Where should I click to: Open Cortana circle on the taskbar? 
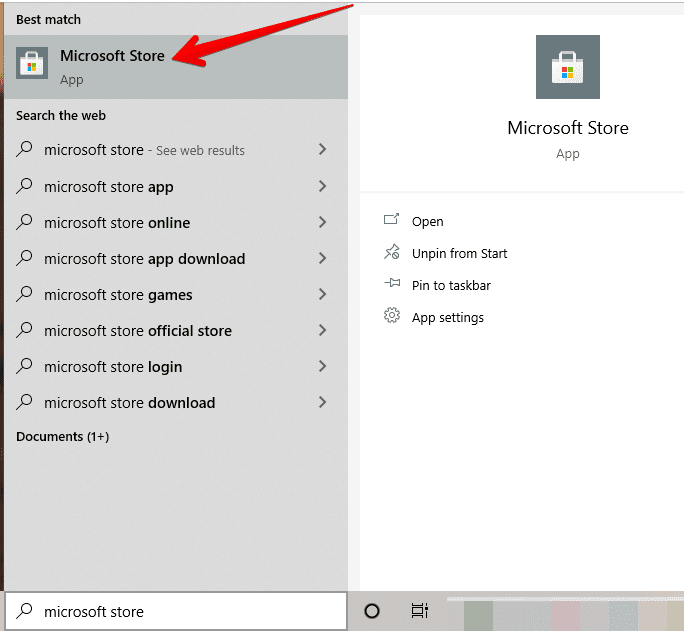tap(372, 611)
